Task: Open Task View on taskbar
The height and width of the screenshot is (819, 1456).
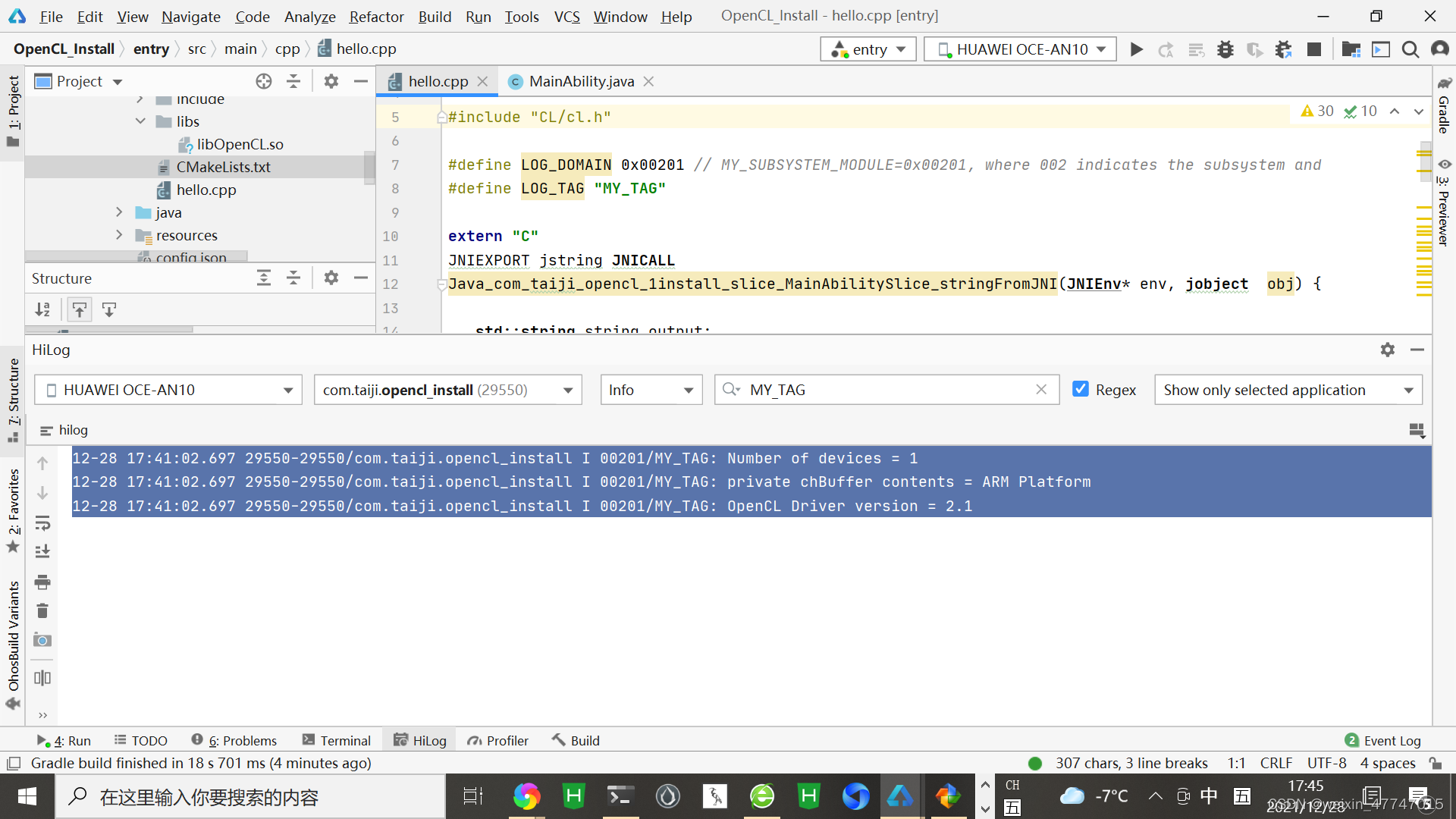Action: [473, 796]
